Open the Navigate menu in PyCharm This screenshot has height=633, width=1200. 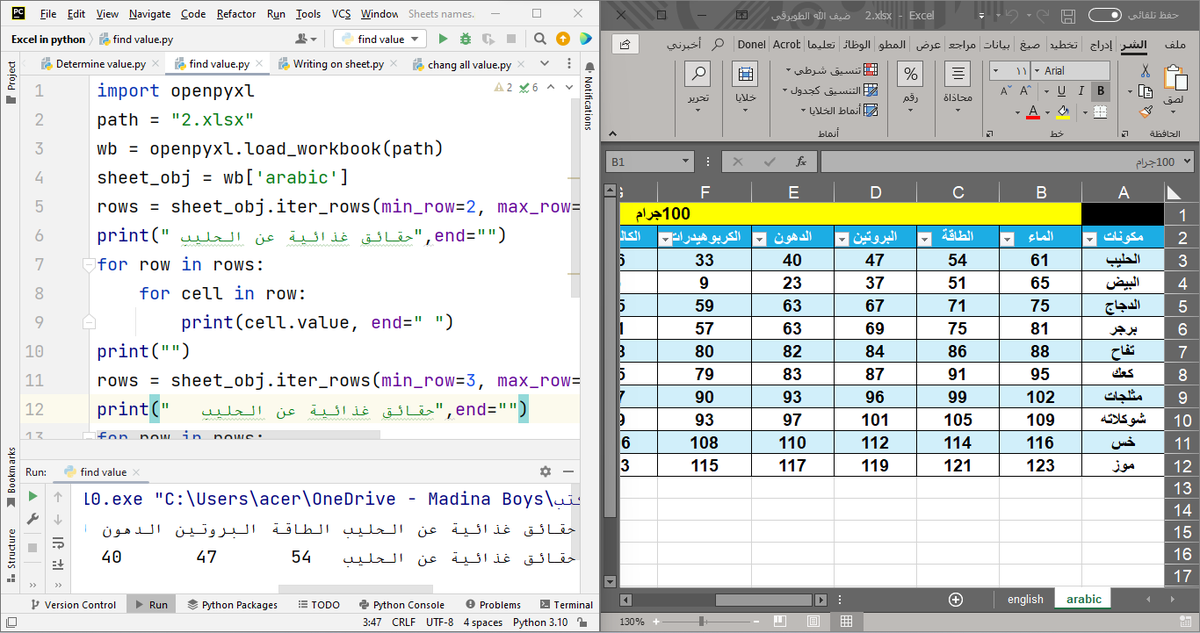point(149,14)
